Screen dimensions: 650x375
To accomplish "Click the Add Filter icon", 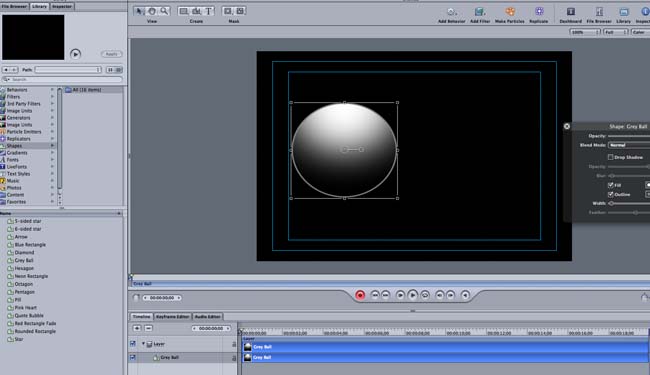I will [480, 12].
